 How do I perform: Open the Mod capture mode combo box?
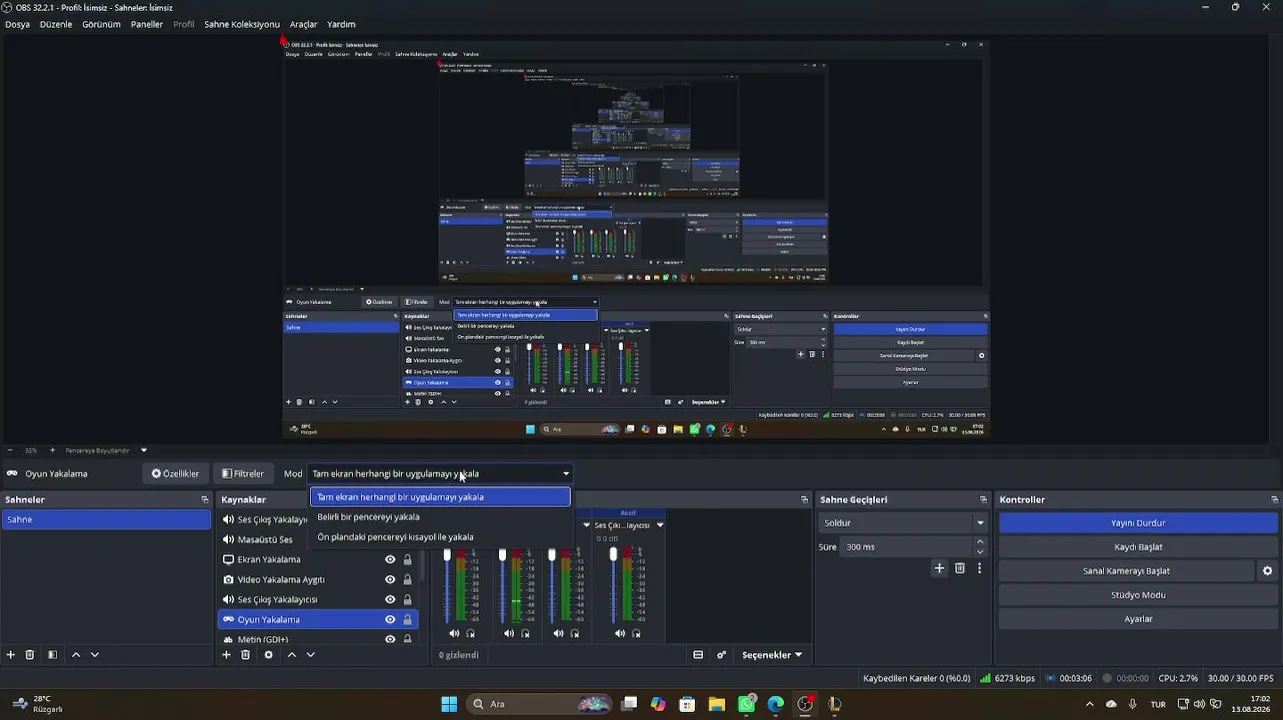click(440, 474)
